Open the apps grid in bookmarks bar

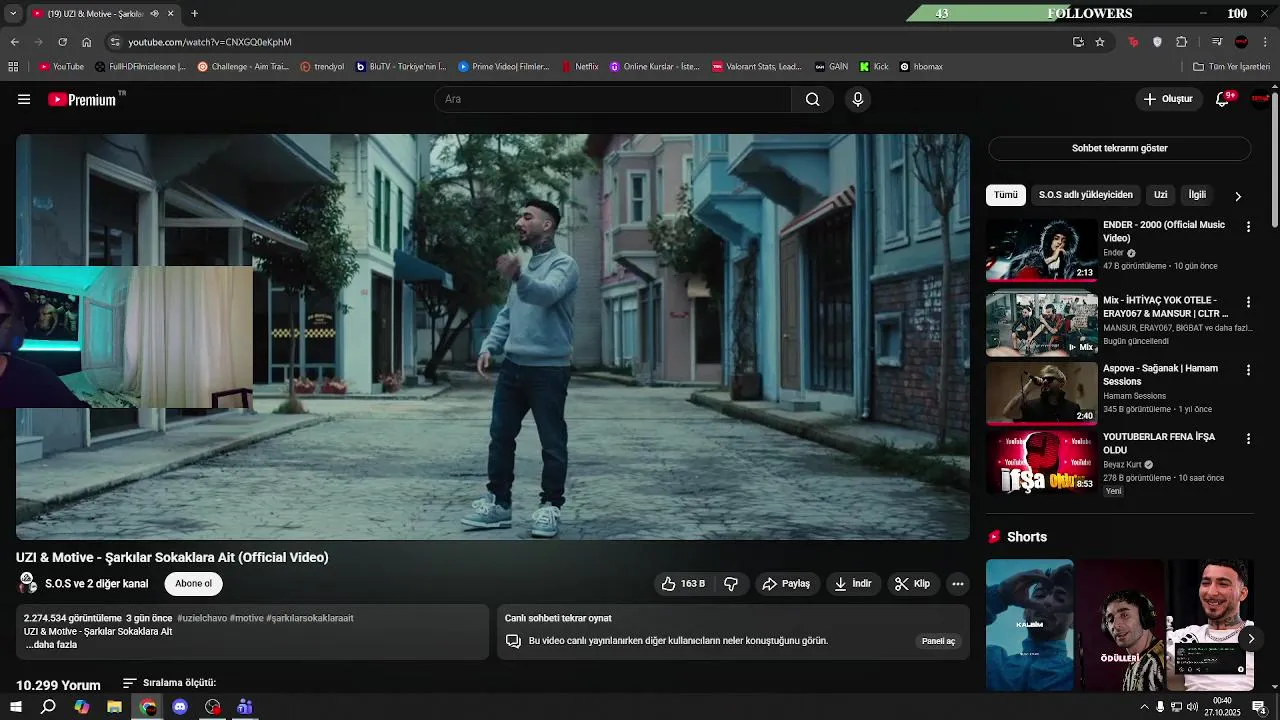pyautogui.click(x=13, y=67)
